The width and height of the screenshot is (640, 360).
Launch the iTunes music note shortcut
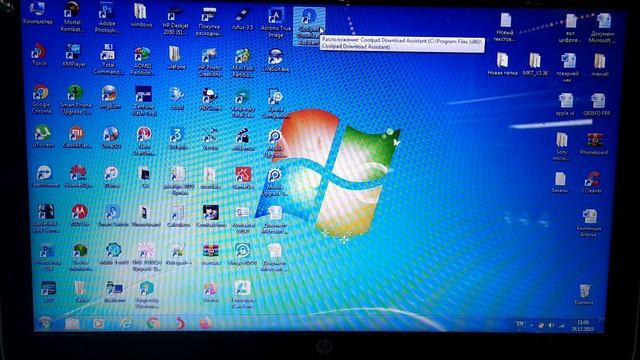[x=111, y=176]
